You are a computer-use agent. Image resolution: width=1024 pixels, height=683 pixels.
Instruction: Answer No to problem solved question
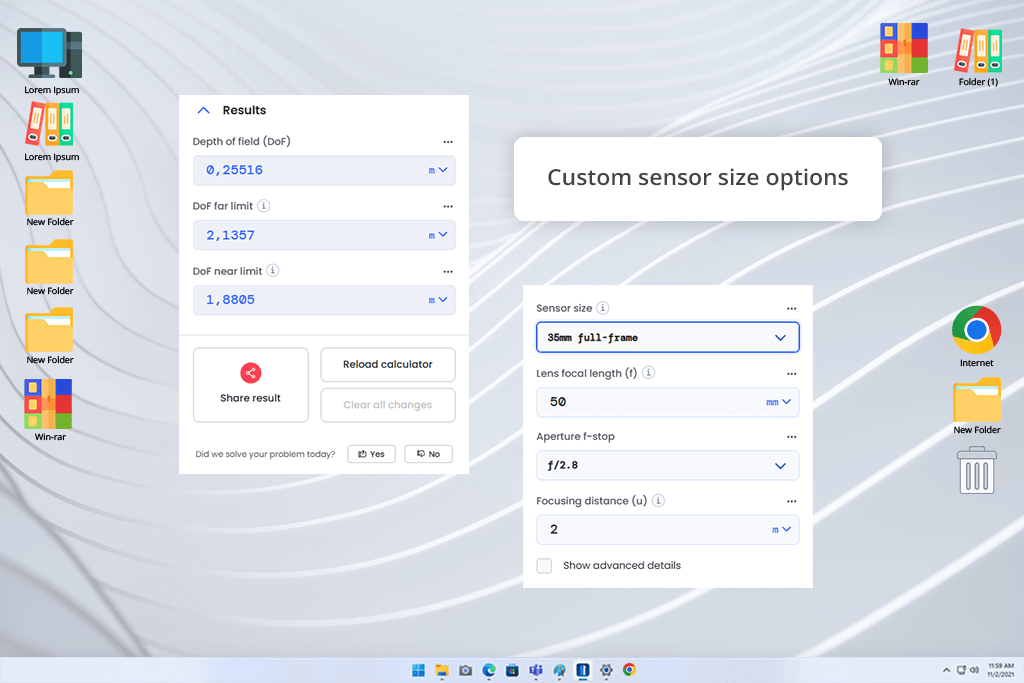[x=428, y=454]
